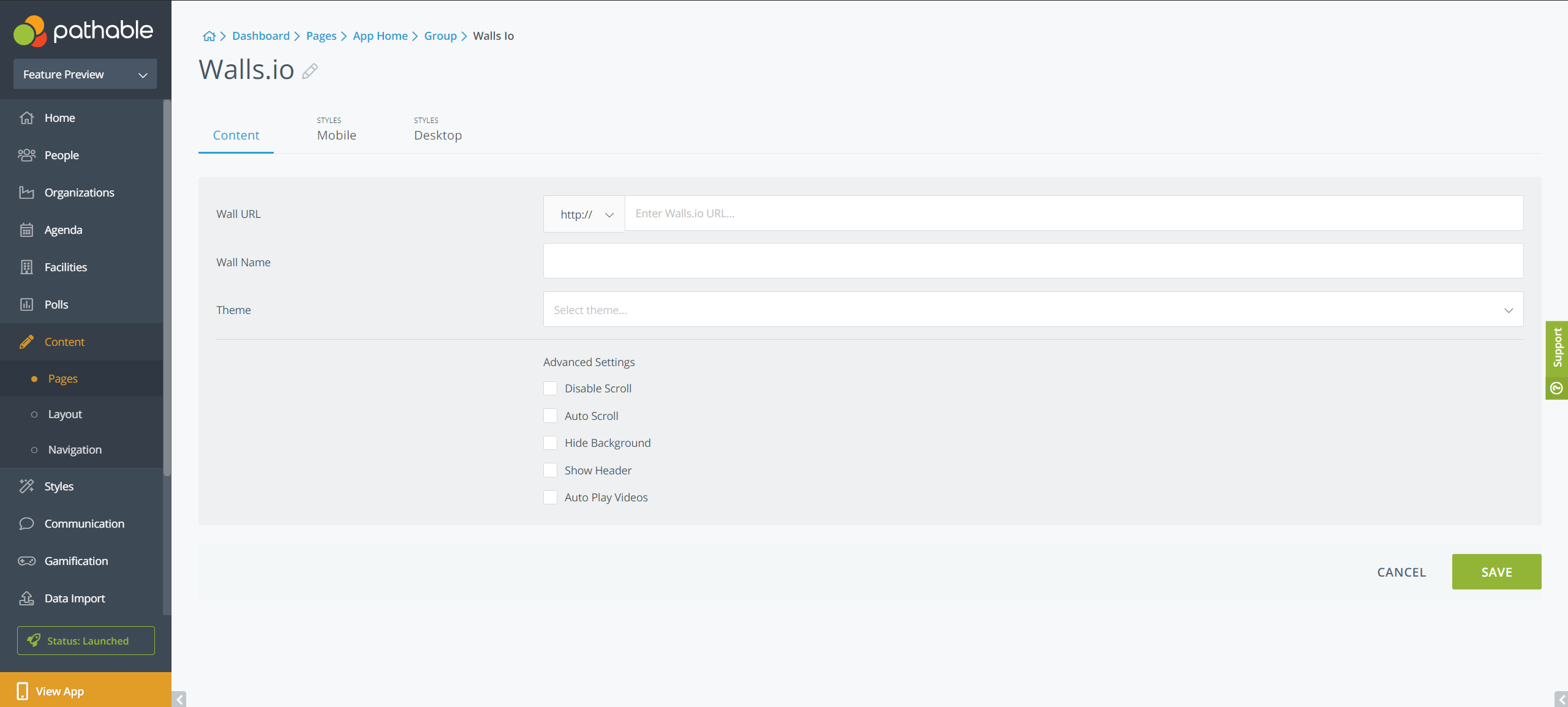This screenshot has height=707, width=1568.
Task: Open People label in the sidebar
Action: tap(62, 155)
